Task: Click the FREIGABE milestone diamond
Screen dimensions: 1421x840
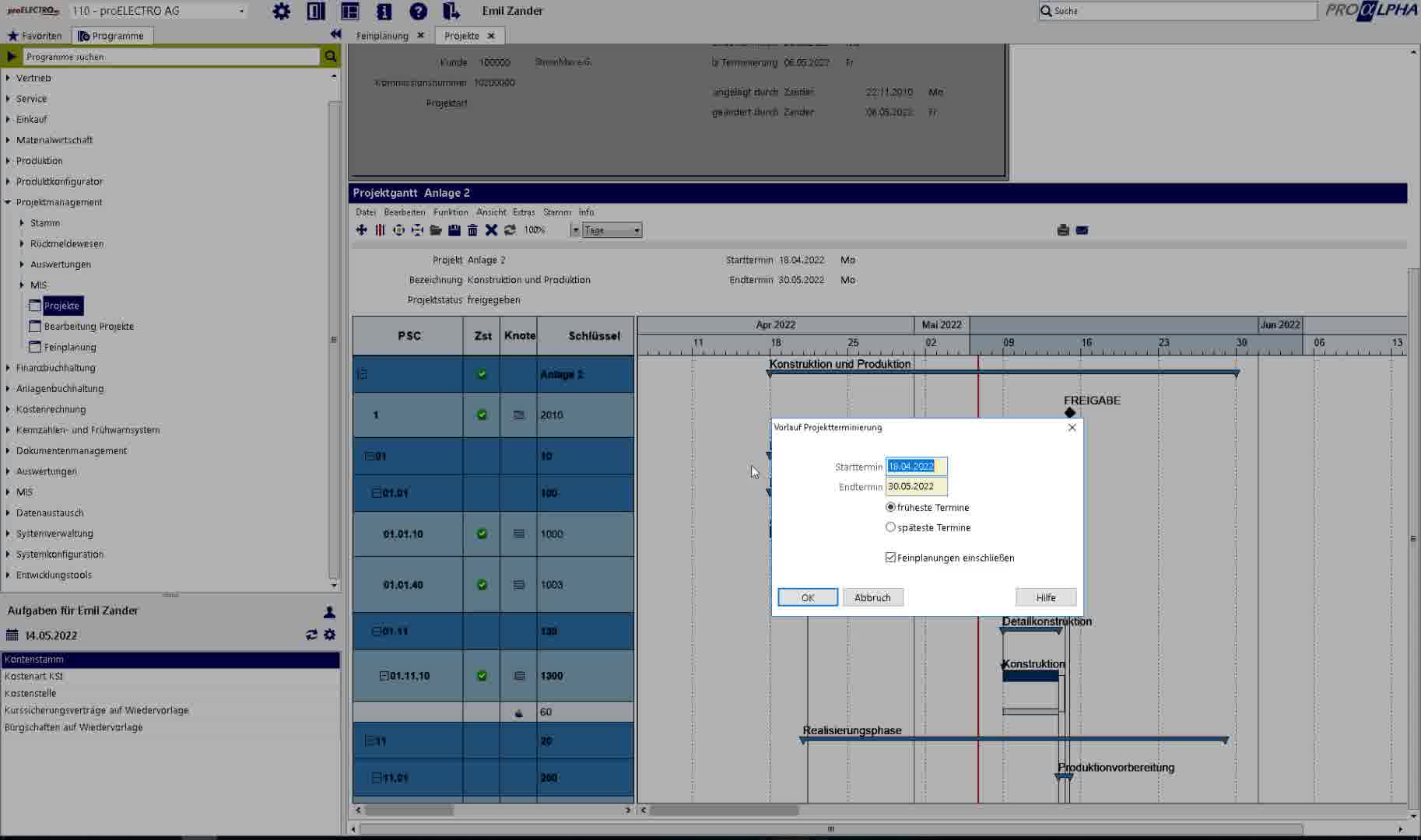Action: (x=1070, y=413)
